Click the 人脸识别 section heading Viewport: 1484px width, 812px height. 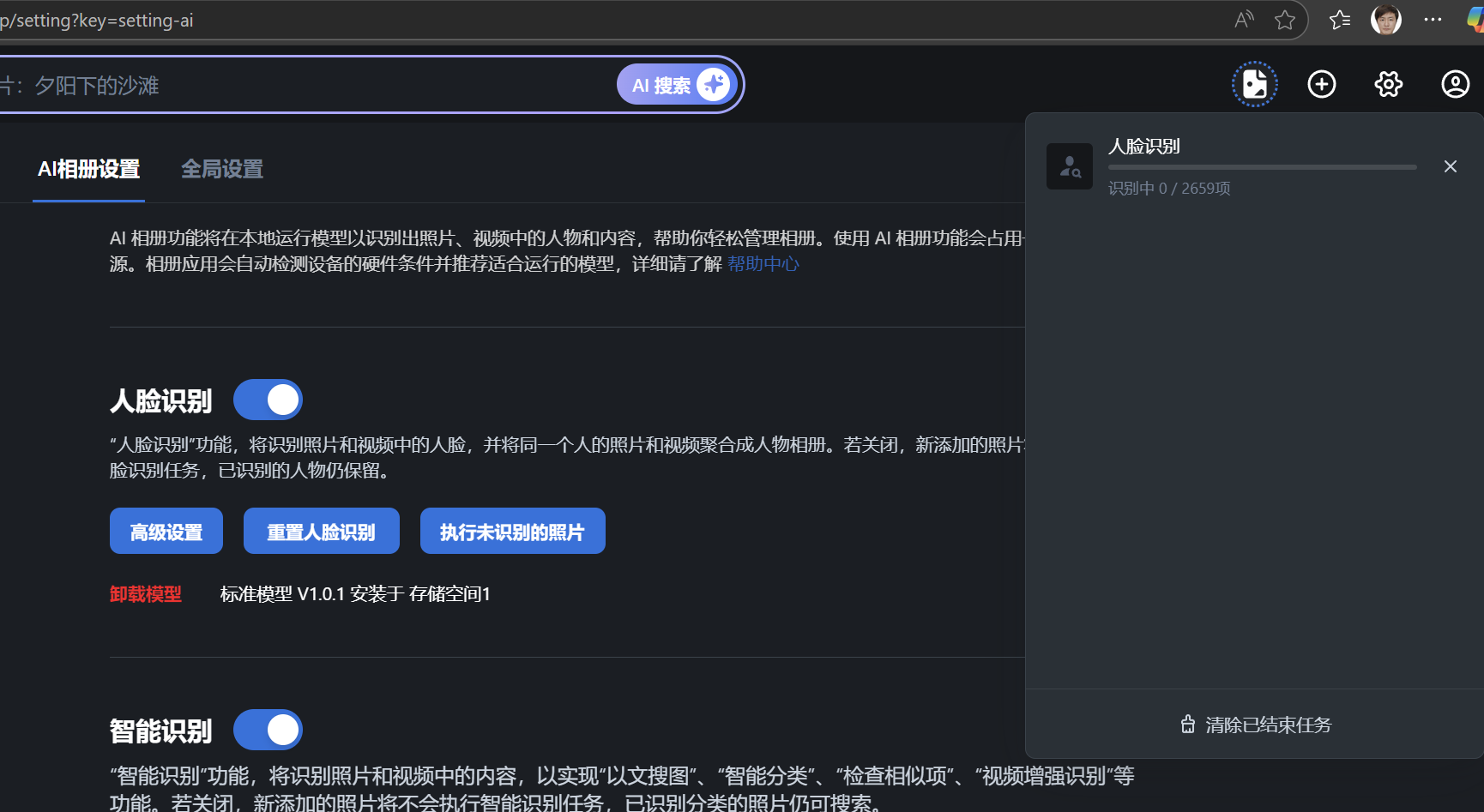(161, 401)
